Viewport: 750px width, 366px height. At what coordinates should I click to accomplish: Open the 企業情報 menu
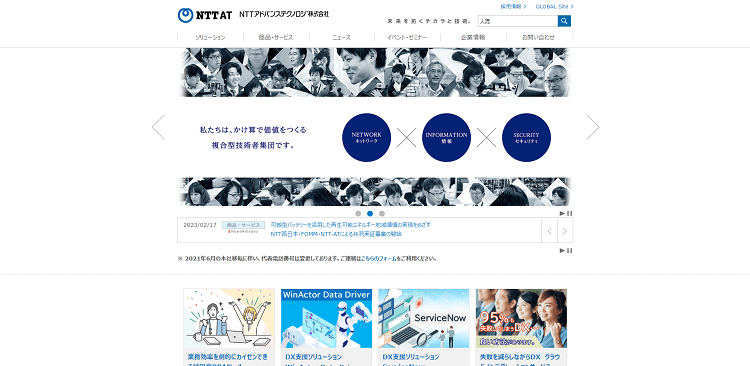(x=473, y=37)
